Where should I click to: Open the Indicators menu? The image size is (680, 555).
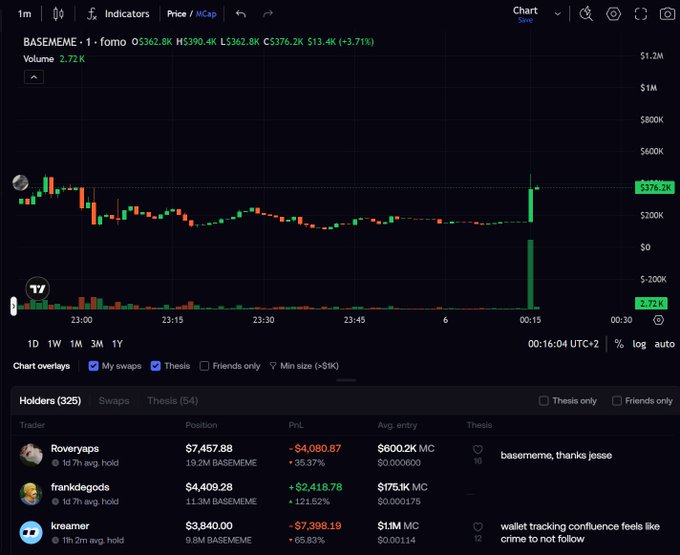click(x=118, y=14)
